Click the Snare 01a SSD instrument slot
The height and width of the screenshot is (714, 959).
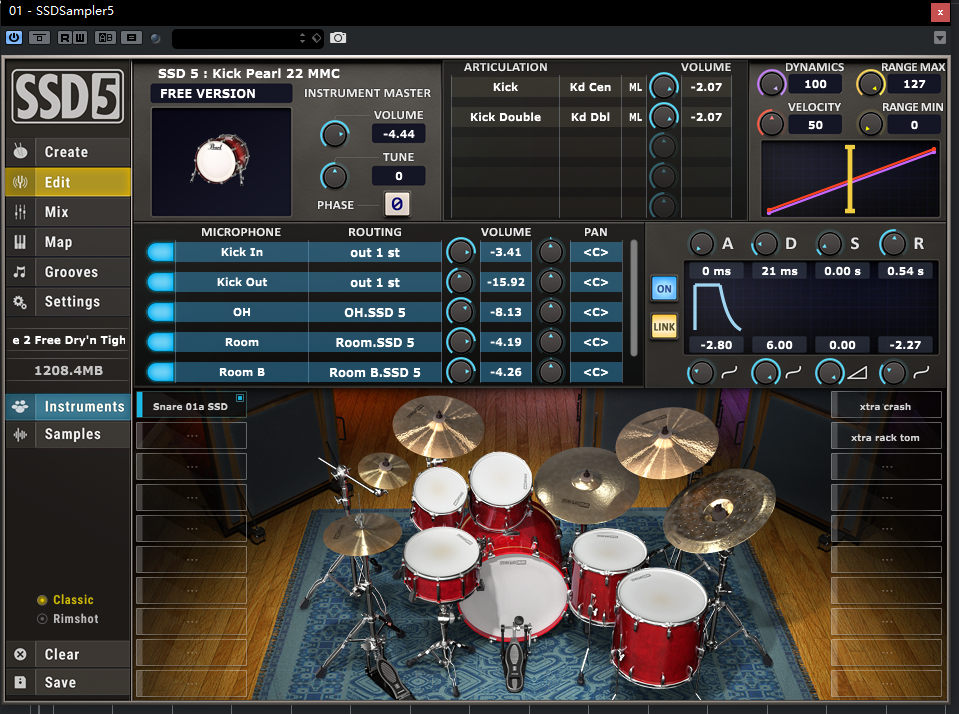click(x=190, y=407)
